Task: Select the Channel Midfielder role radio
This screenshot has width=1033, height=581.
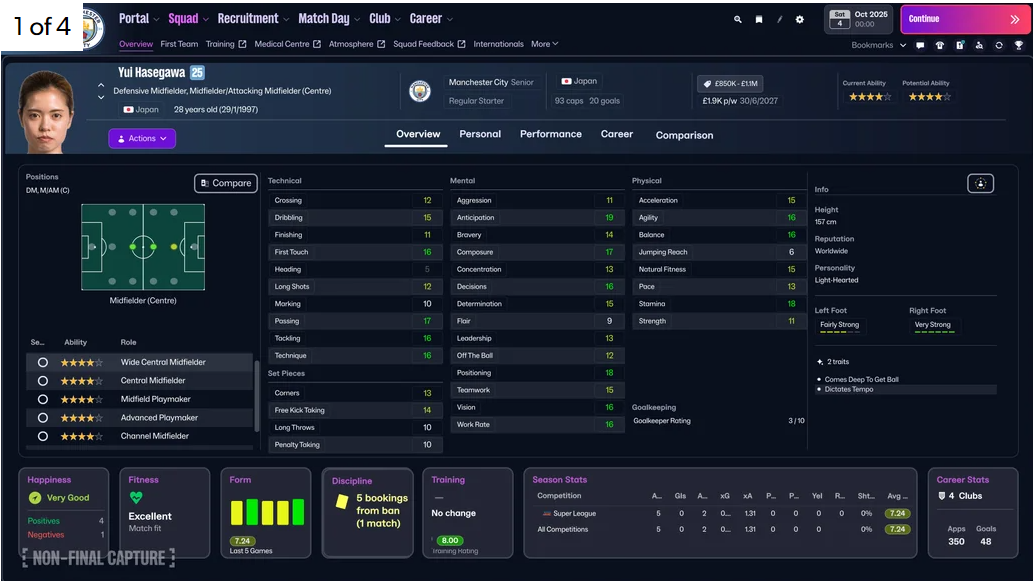Action: coord(43,436)
